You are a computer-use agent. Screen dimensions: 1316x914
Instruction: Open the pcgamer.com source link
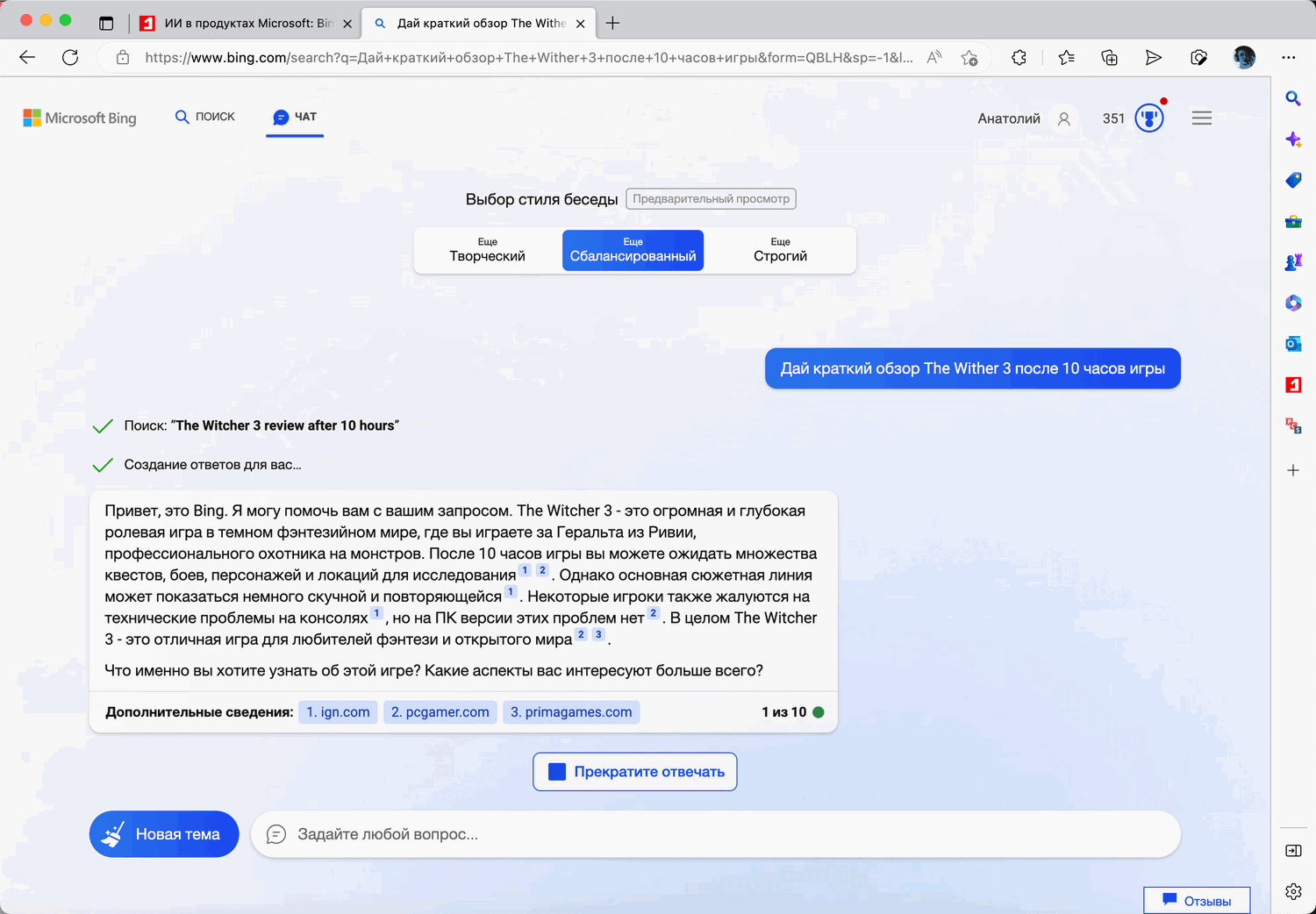[440, 712]
